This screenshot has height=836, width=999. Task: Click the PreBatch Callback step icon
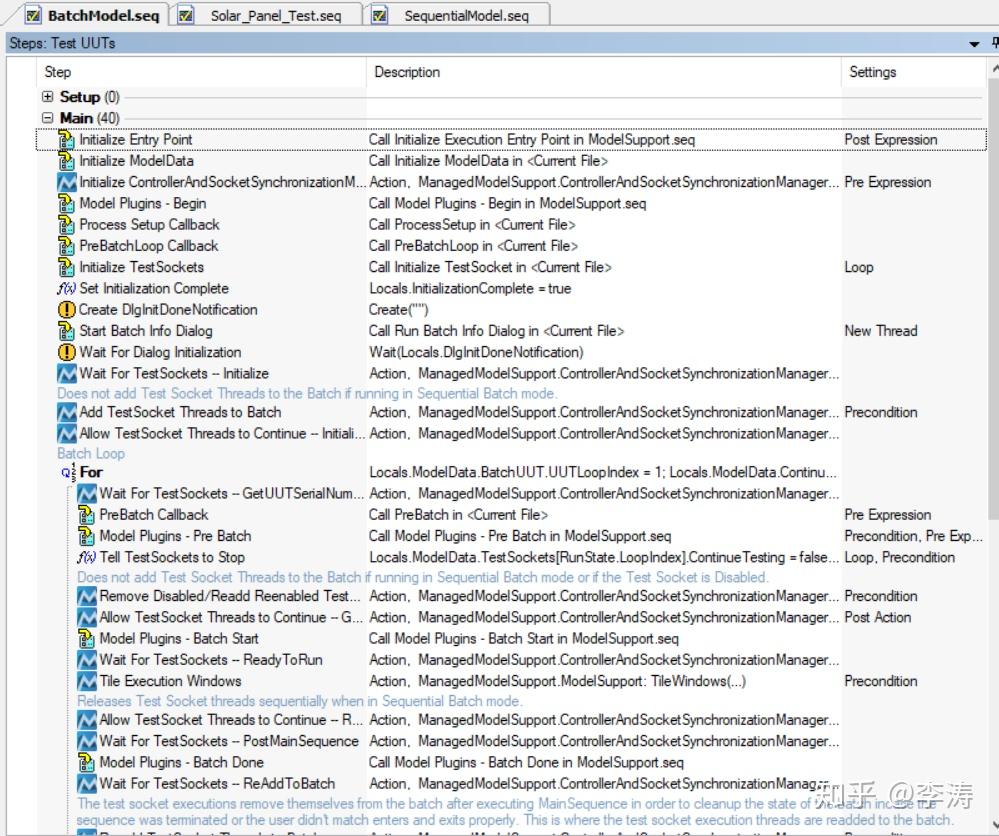(87, 515)
